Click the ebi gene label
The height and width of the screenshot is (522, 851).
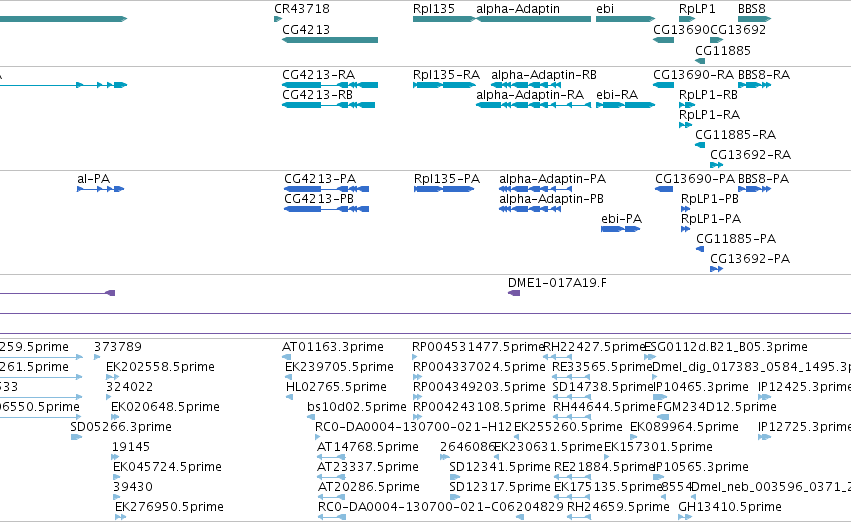(605, 9)
